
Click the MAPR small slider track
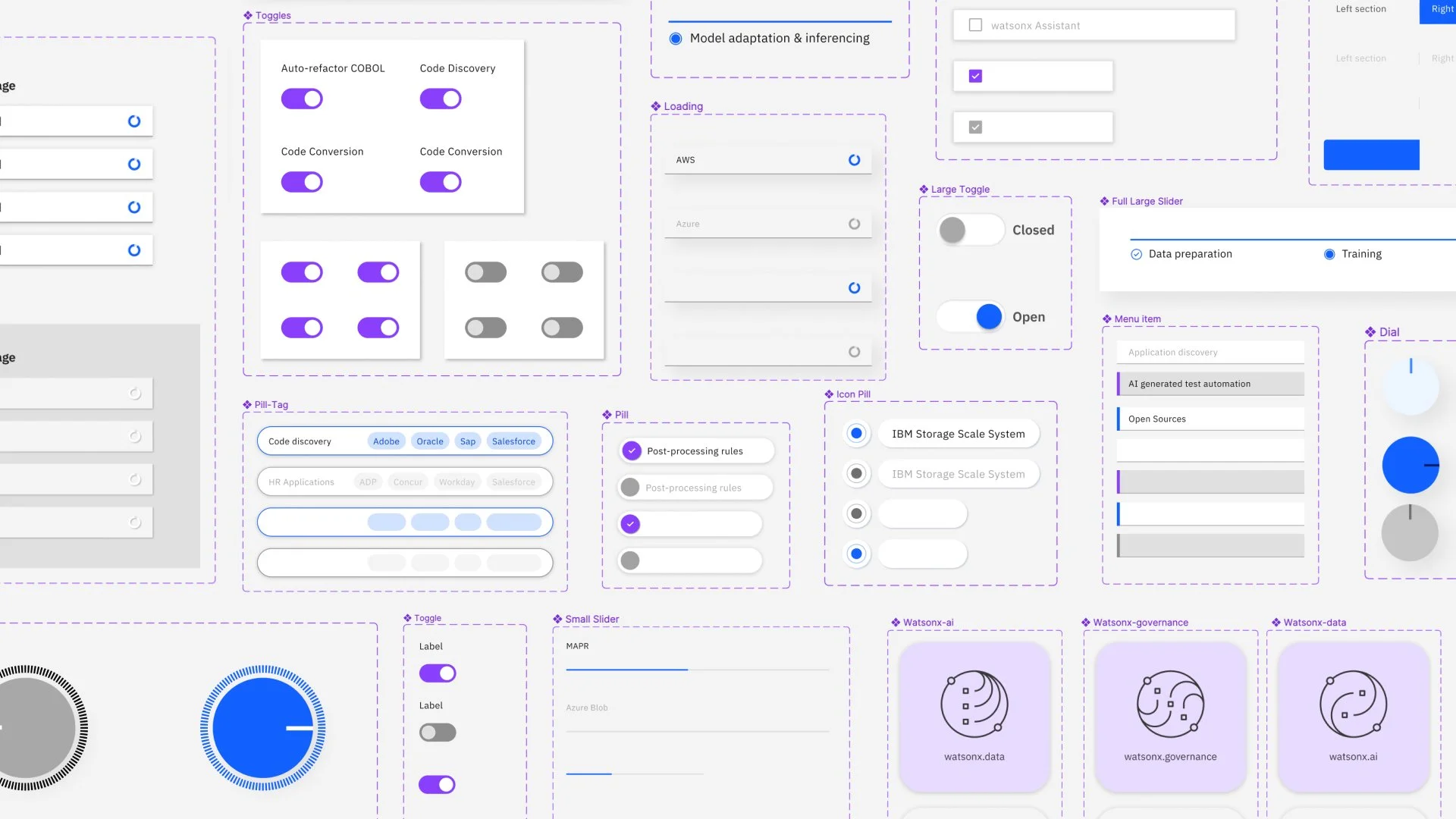(697, 670)
